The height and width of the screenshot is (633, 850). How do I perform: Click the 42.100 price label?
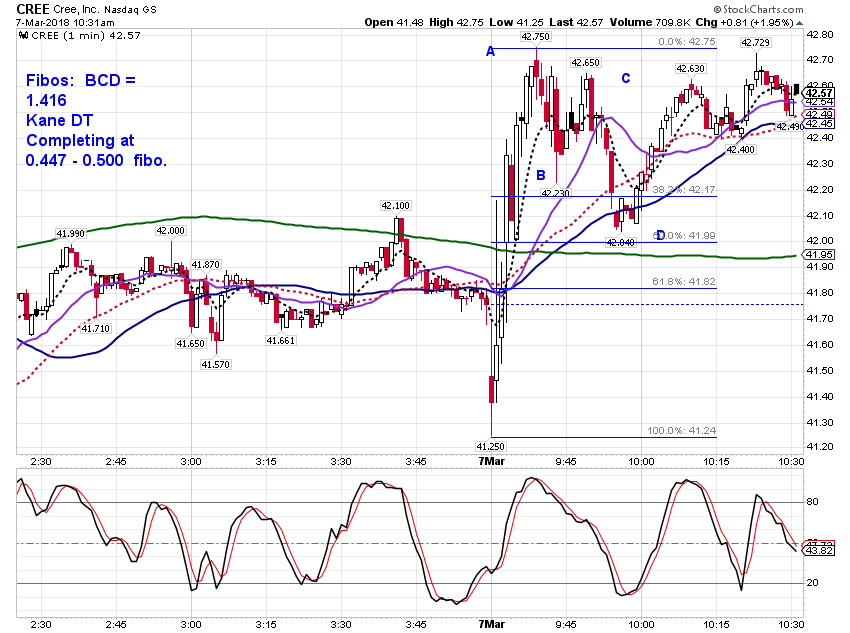click(396, 206)
